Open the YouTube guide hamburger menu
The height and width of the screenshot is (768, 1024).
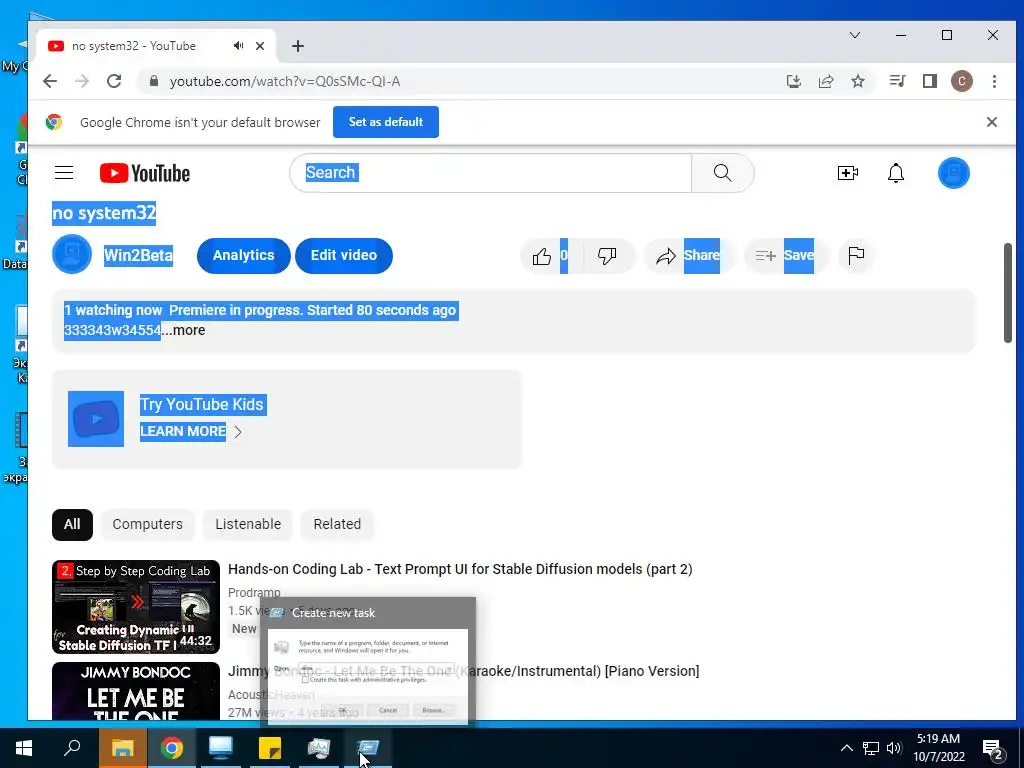coord(64,173)
